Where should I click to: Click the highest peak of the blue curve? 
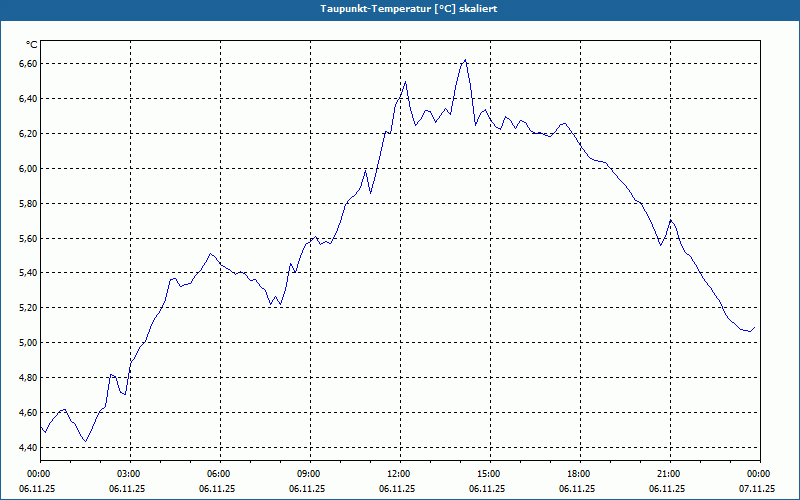click(x=465, y=60)
